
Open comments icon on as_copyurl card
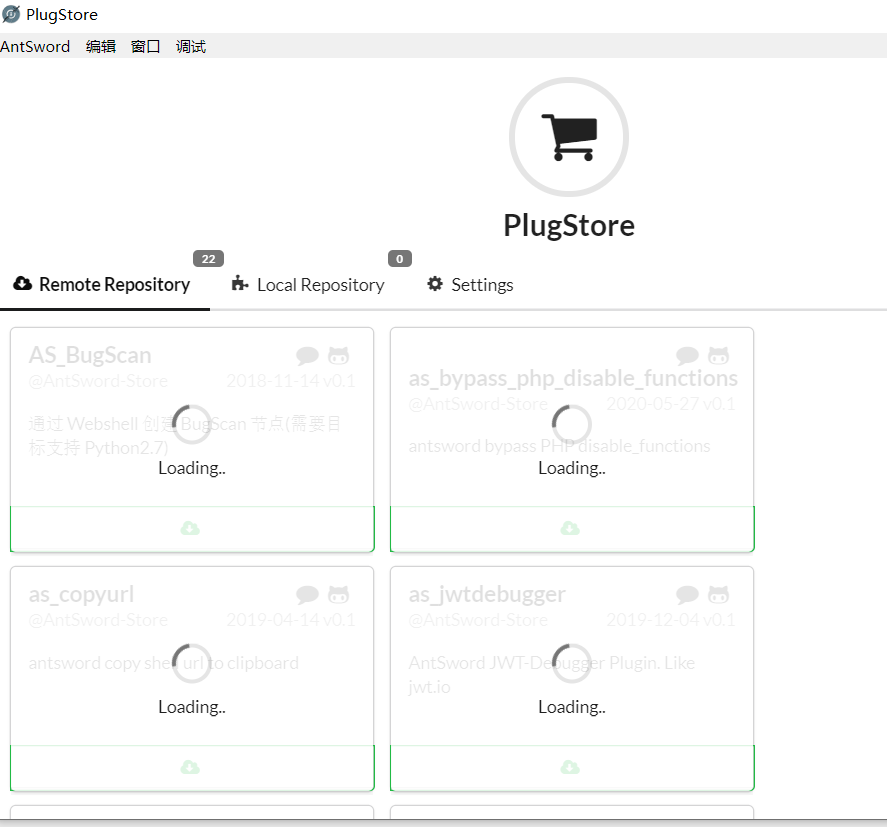308,595
